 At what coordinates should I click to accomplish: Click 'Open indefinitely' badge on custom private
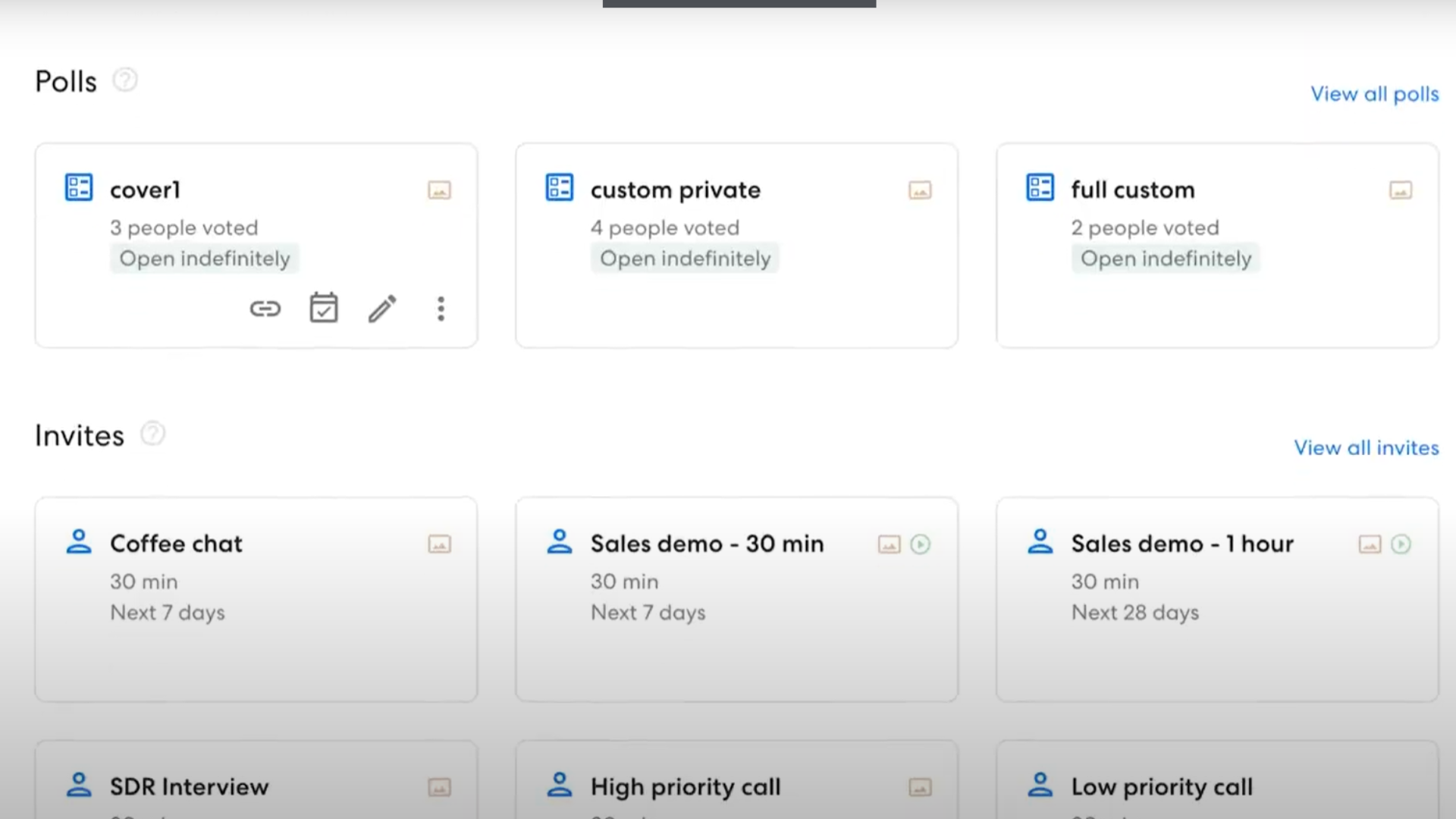tap(685, 259)
